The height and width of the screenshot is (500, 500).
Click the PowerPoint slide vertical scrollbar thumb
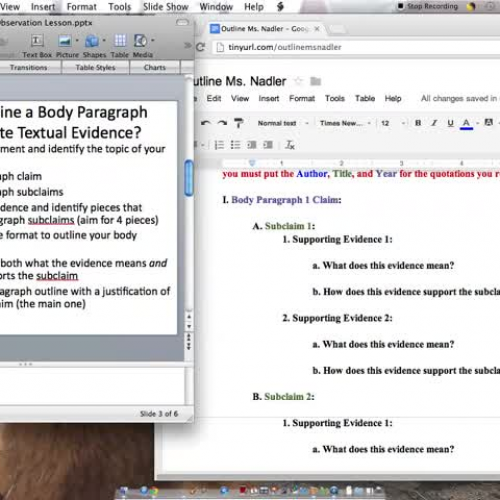pos(189,178)
